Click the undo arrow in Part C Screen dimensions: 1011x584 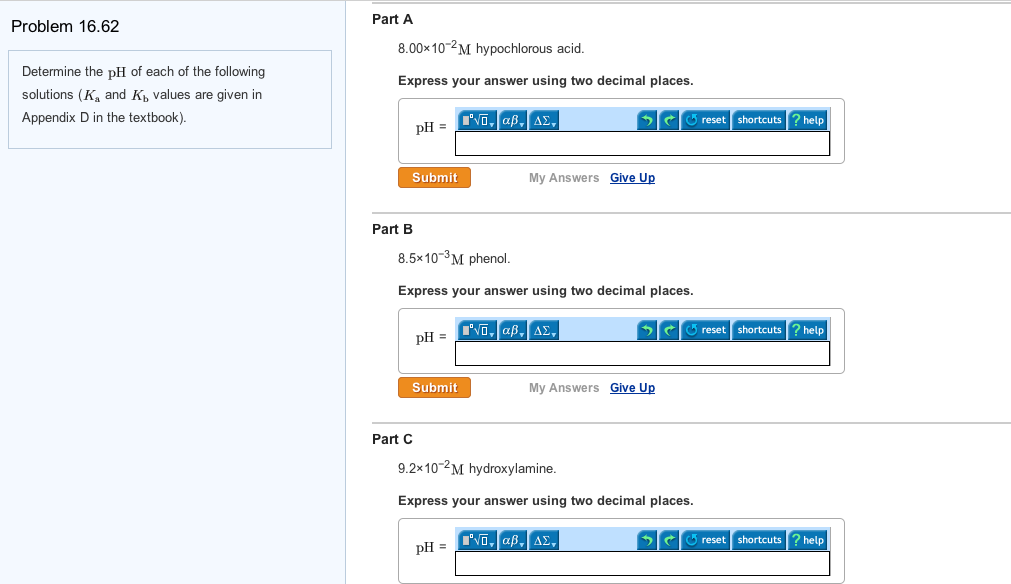coord(646,539)
